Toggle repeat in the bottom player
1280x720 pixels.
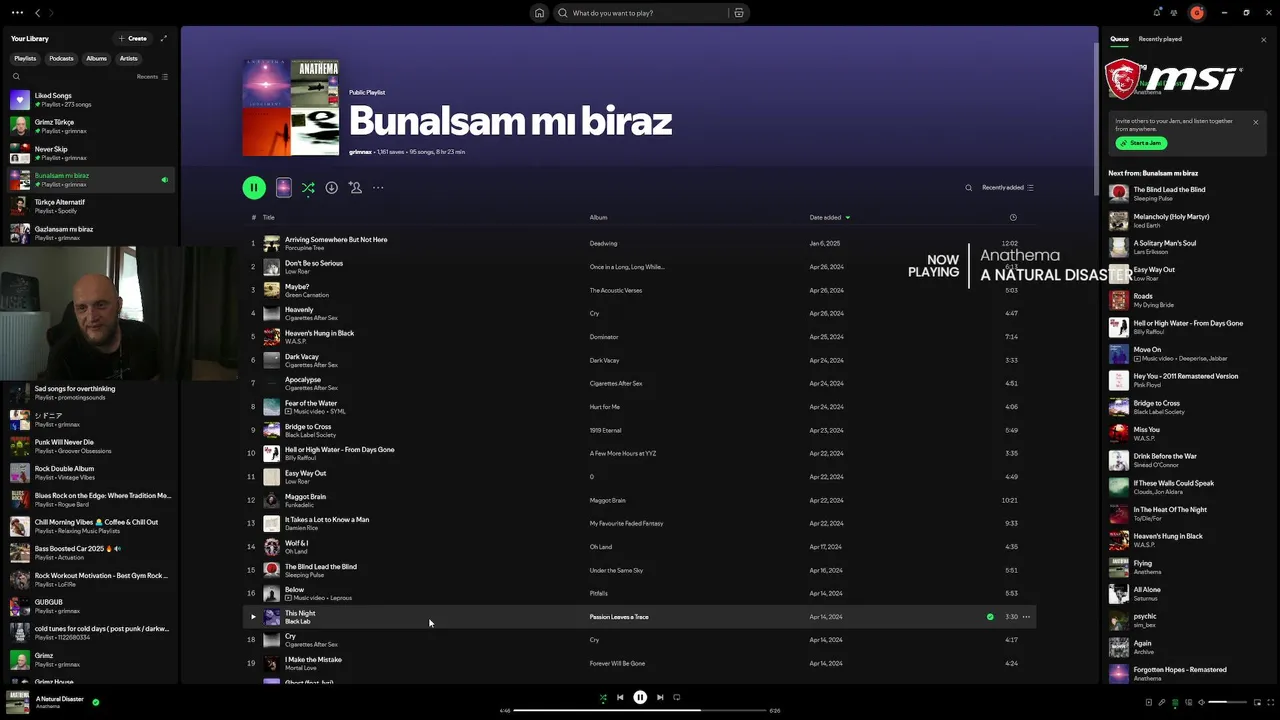point(677,698)
